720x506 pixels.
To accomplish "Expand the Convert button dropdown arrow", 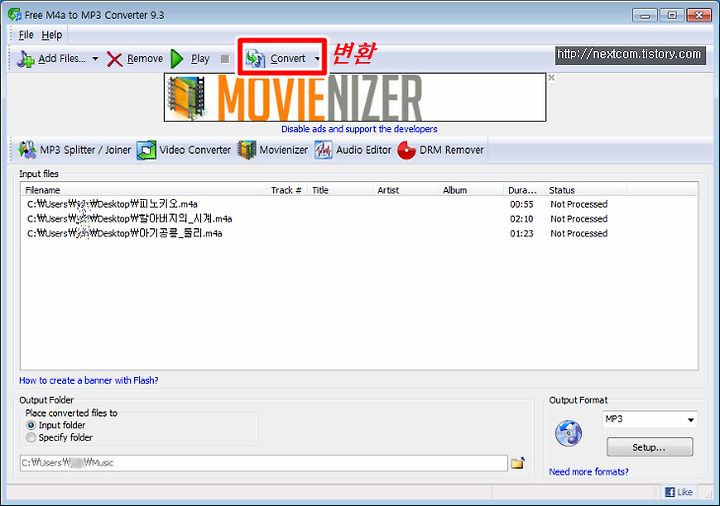I will pyautogui.click(x=317, y=59).
